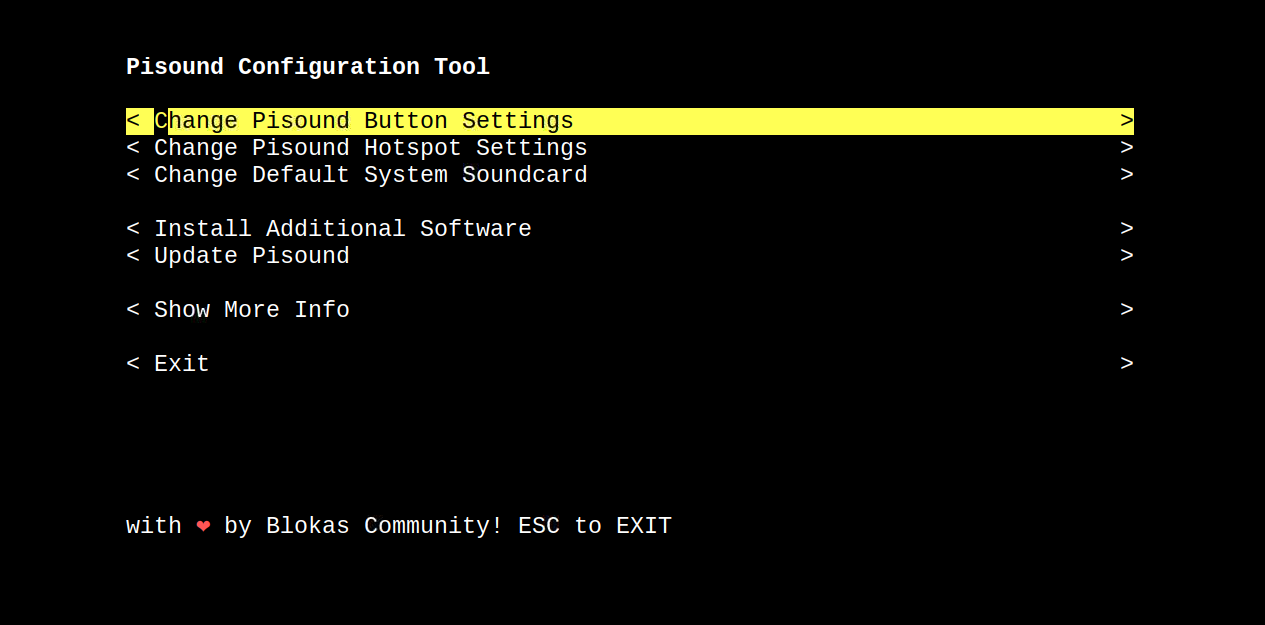Open Change Pisound Hotspot Settings
Image resolution: width=1265 pixels, height=625 pixels.
(x=630, y=148)
